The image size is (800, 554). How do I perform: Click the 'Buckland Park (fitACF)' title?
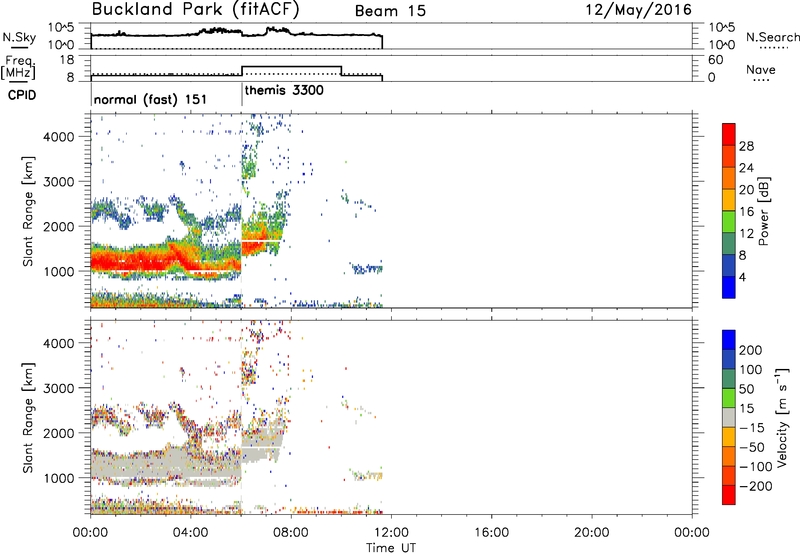coord(195,10)
